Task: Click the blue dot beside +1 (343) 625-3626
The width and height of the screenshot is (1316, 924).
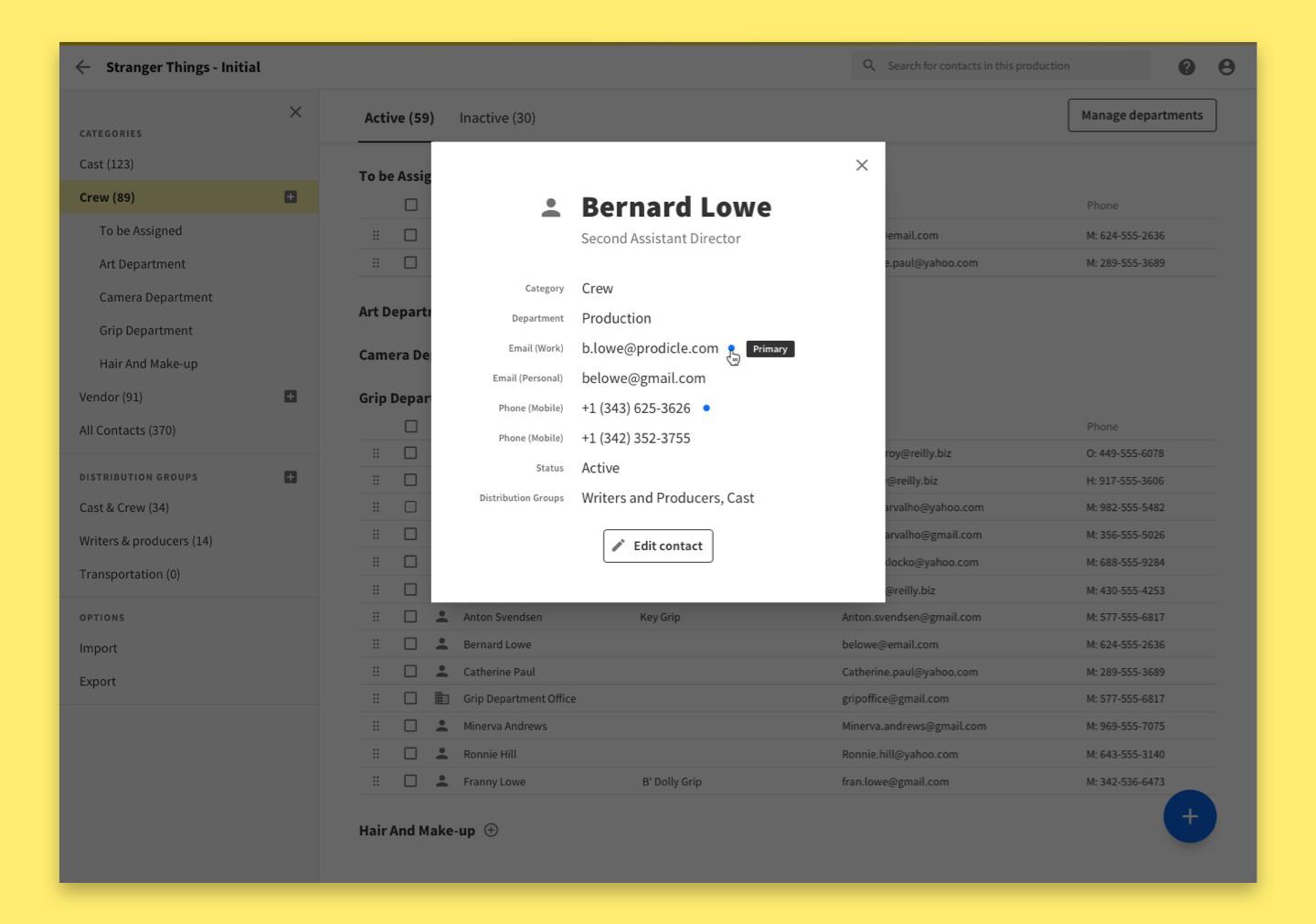Action: pos(706,408)
